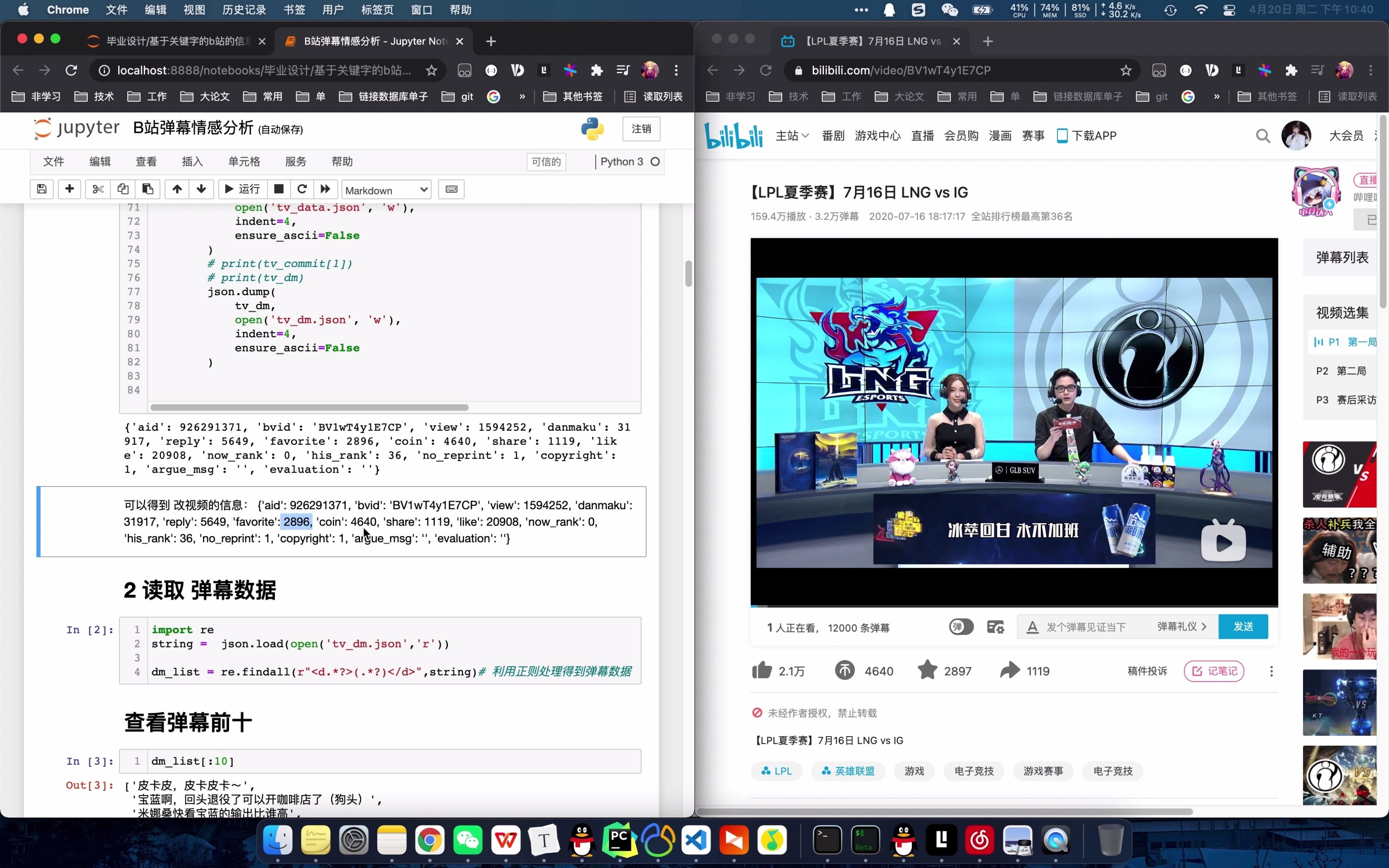Open the 大论文 bookmark folder in left Chrome

tap(205, 96)
